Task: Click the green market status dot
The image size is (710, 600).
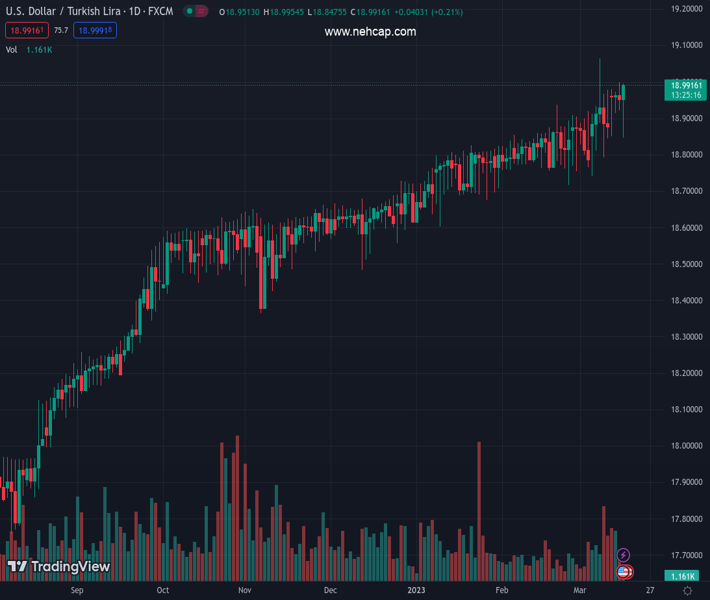Action: 188,12
